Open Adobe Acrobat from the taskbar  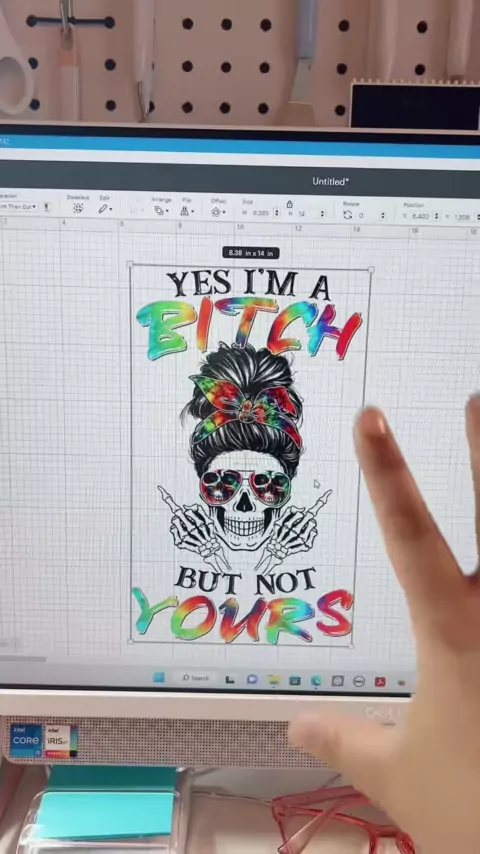point(380,681)
